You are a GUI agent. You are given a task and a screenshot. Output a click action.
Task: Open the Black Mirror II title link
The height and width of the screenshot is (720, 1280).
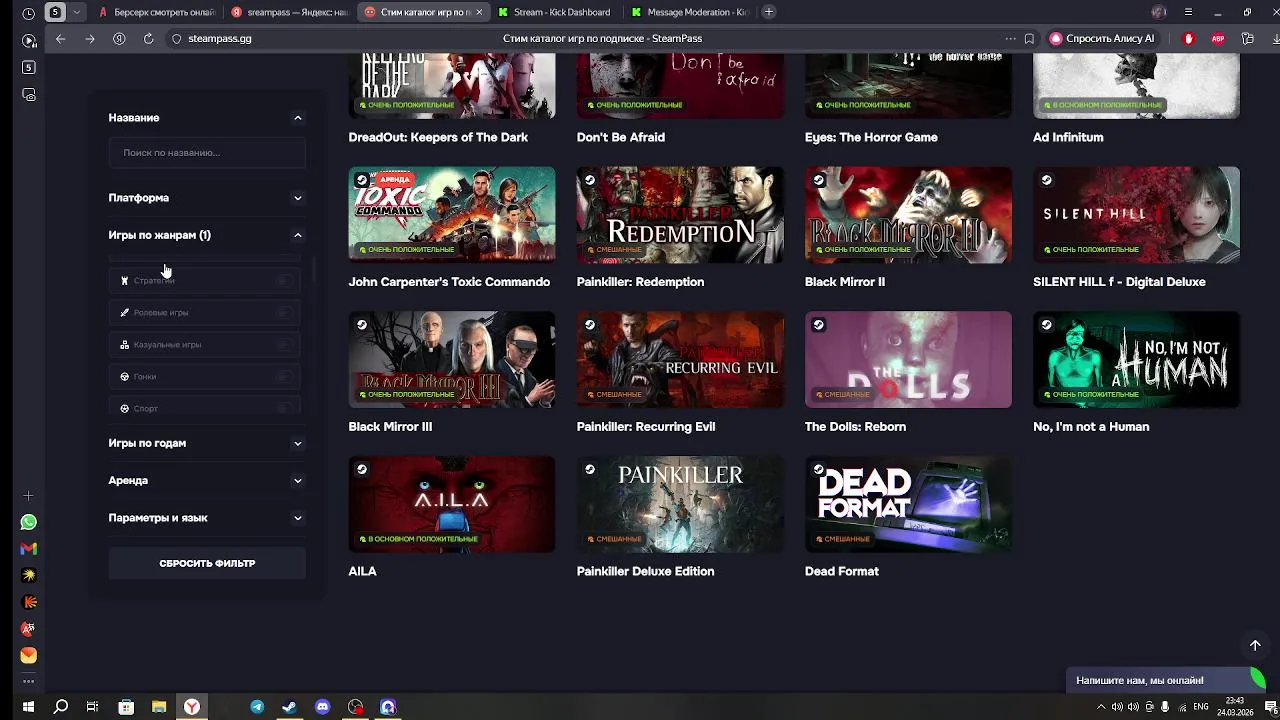coord(845,282)
